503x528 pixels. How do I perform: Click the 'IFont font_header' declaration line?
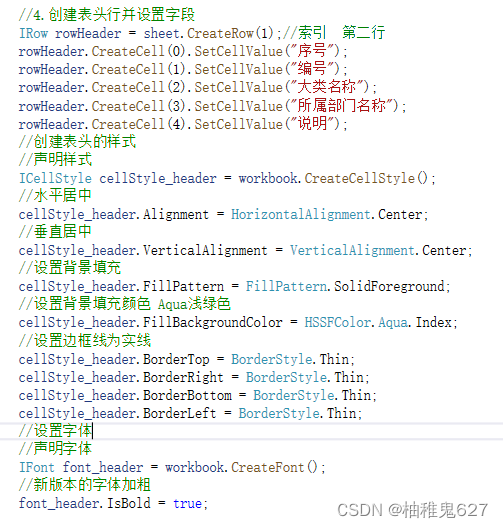(x=172, y=467)
